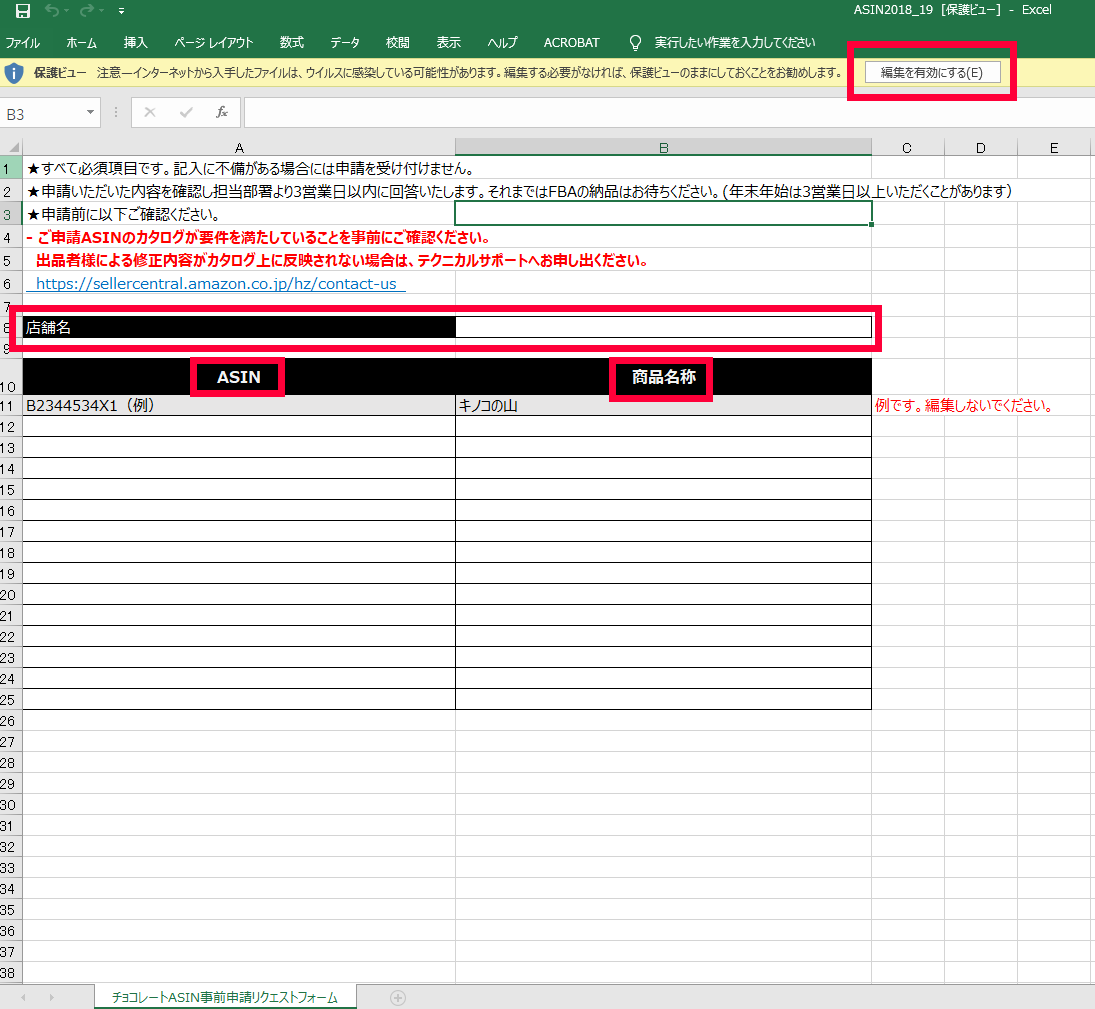Click the Select All corner triangle
Image resolution: width=1095 pixels, height=1009 pixels.
pos(12,148)
